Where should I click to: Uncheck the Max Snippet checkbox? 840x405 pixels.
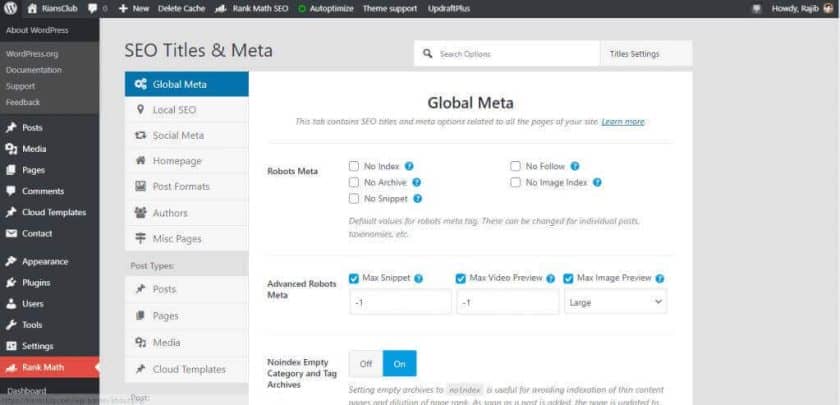pos(354,279)
